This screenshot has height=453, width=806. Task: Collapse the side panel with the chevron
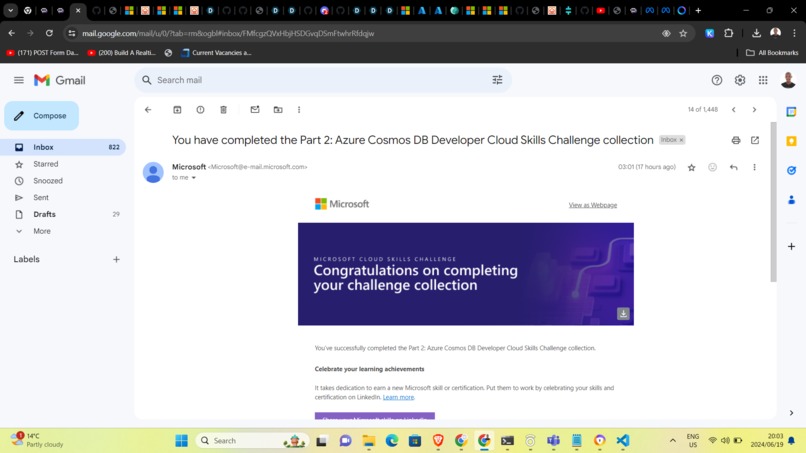791,413
